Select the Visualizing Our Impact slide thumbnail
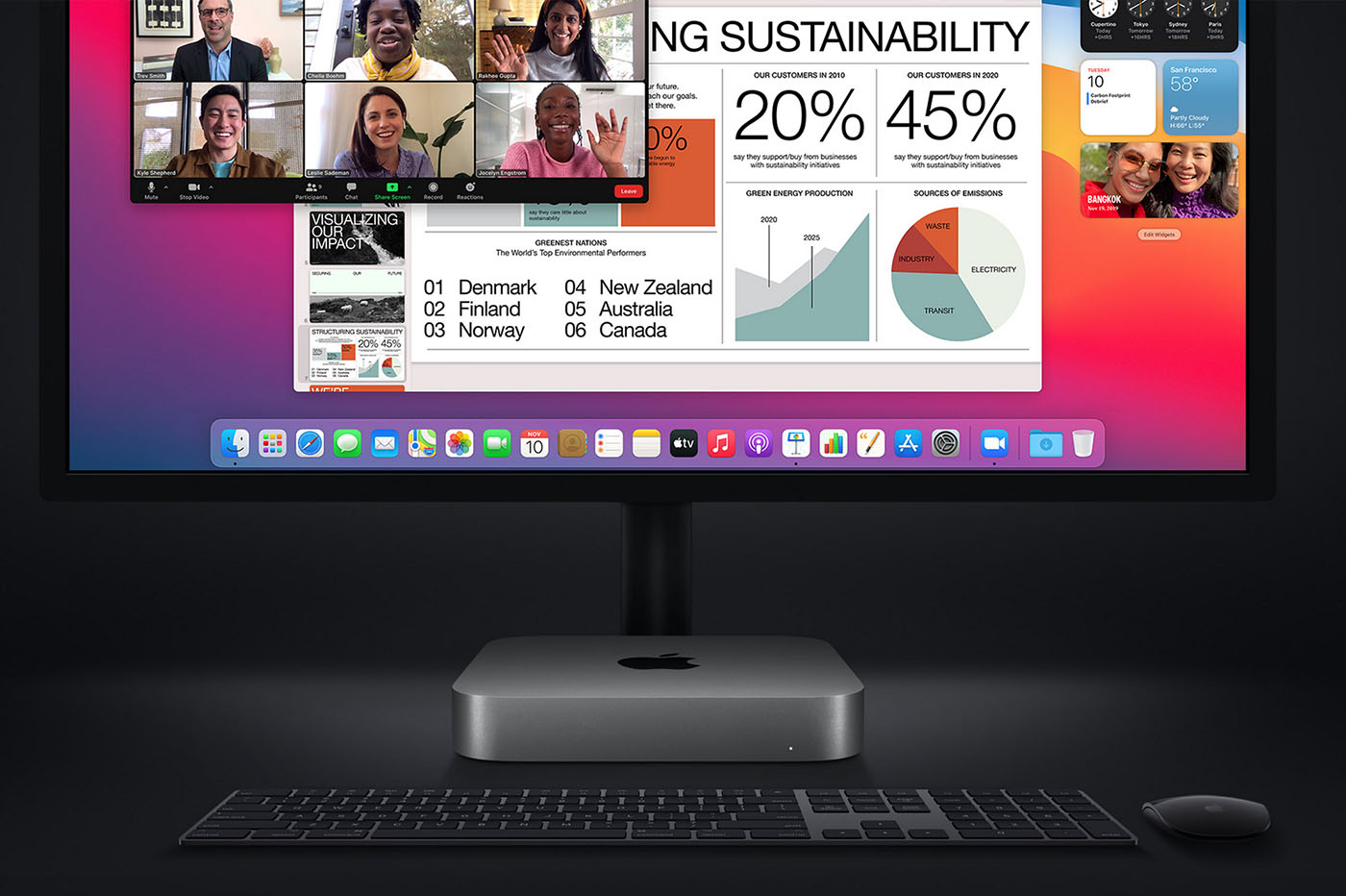Screen dimensions: 1346x896 357,236
